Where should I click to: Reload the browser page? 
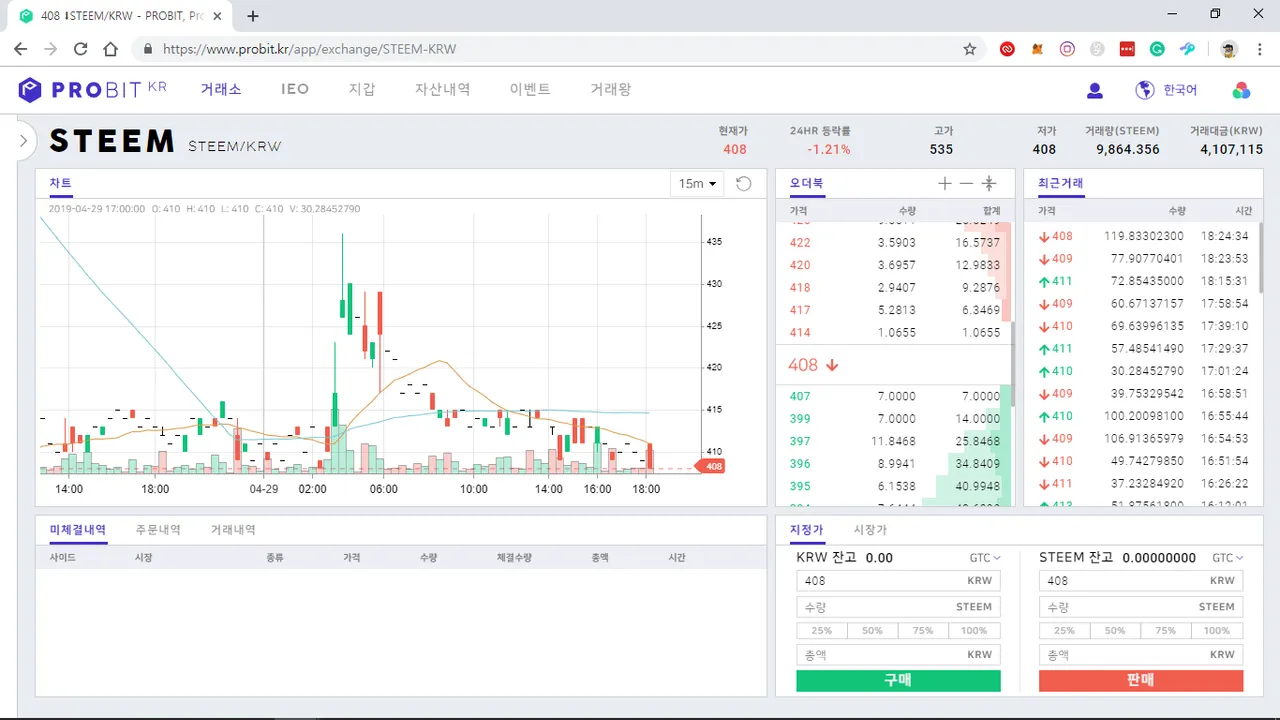[81, 49]
